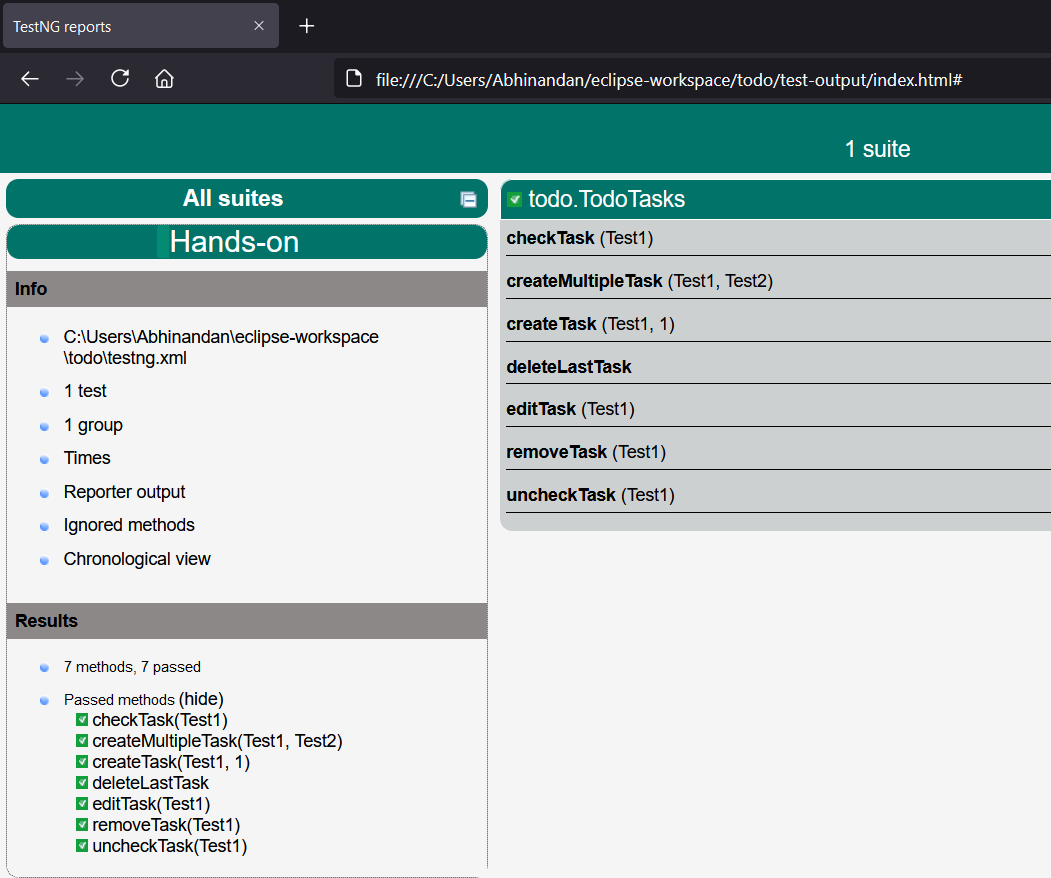Jump to editTask(Test1) result
Viewport: 1051px width, 878px height.
point(151,803)
